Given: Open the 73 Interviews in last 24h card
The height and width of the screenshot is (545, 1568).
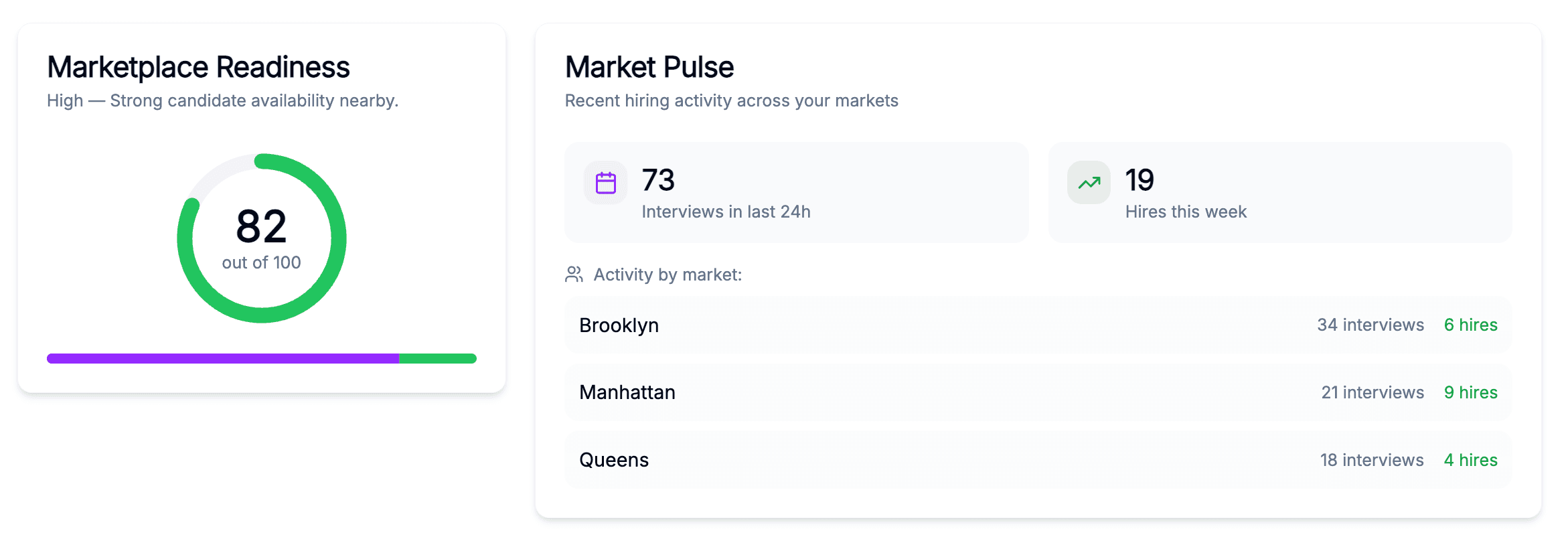Looking at the screenshot, I should coord(795,193).
